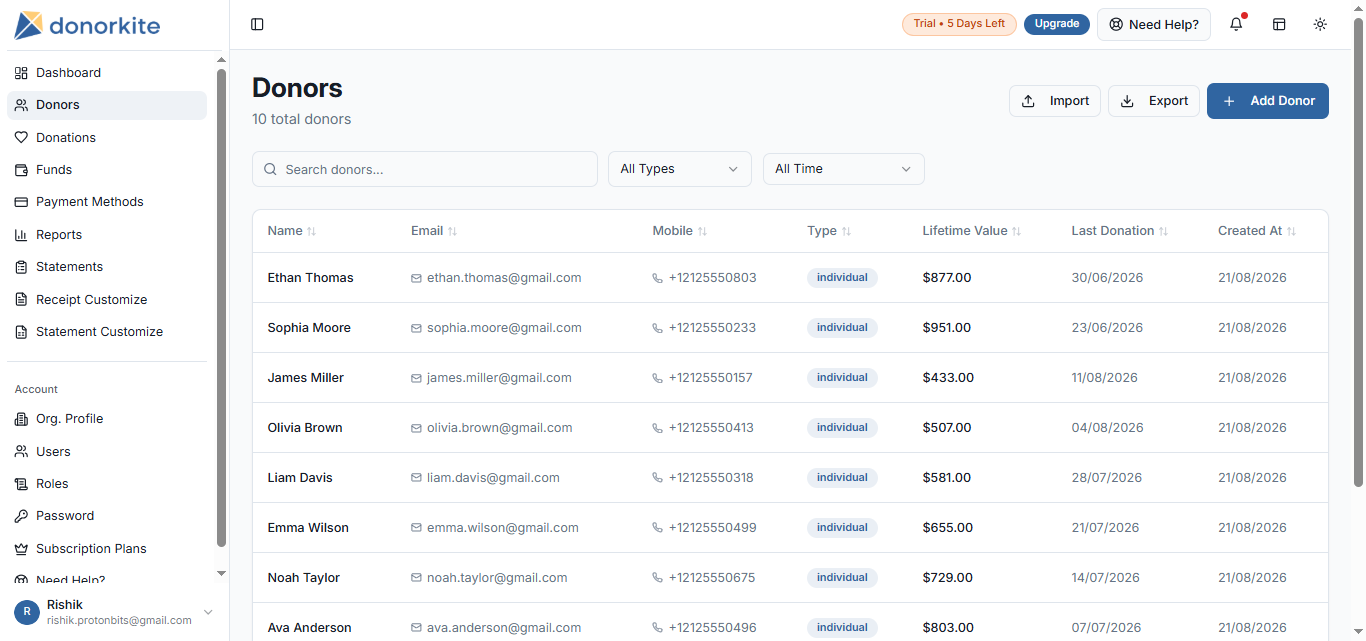
Task: Click the Users people icon
Action: [21, 452]
